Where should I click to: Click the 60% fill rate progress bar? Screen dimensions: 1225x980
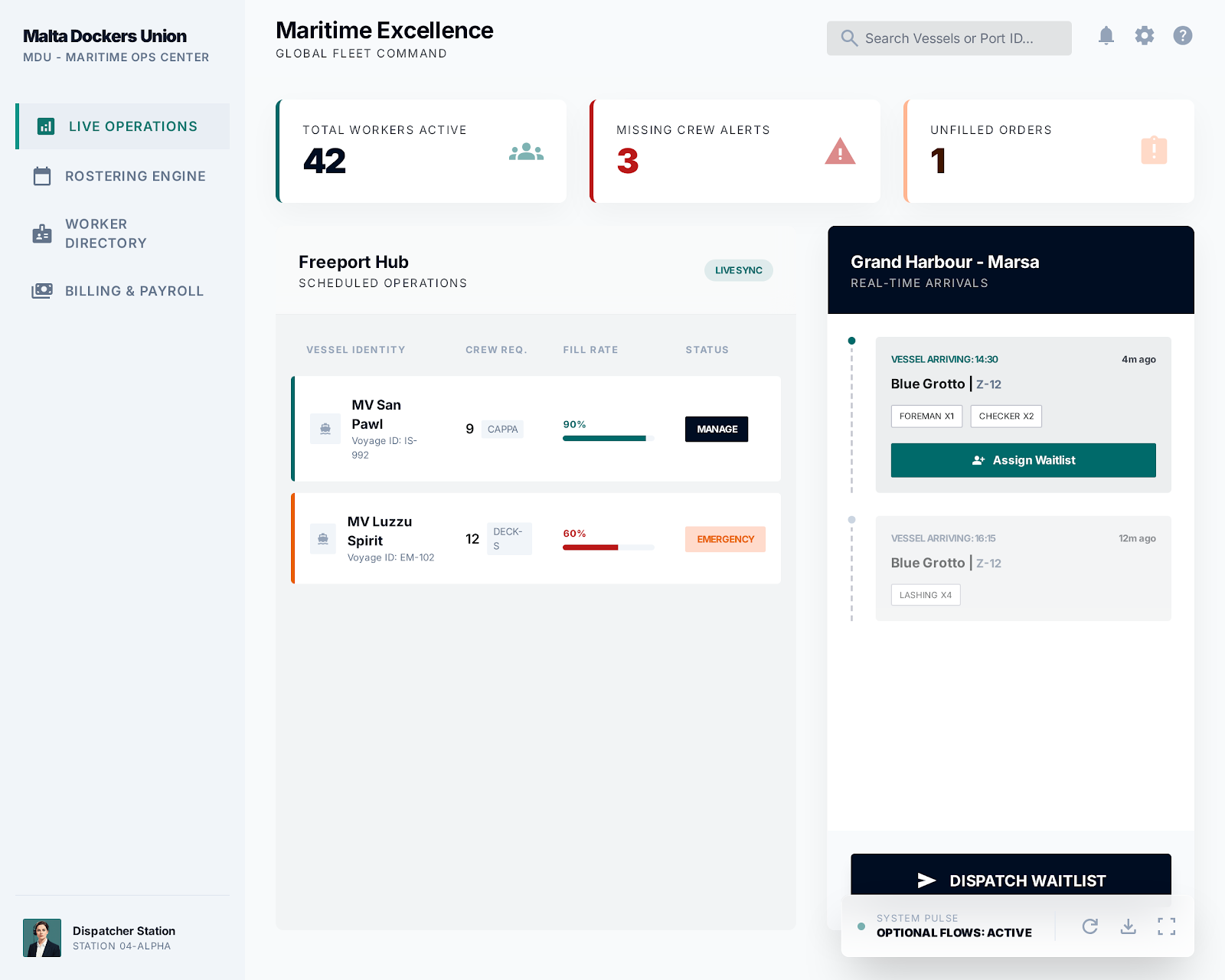pos(608,547)
